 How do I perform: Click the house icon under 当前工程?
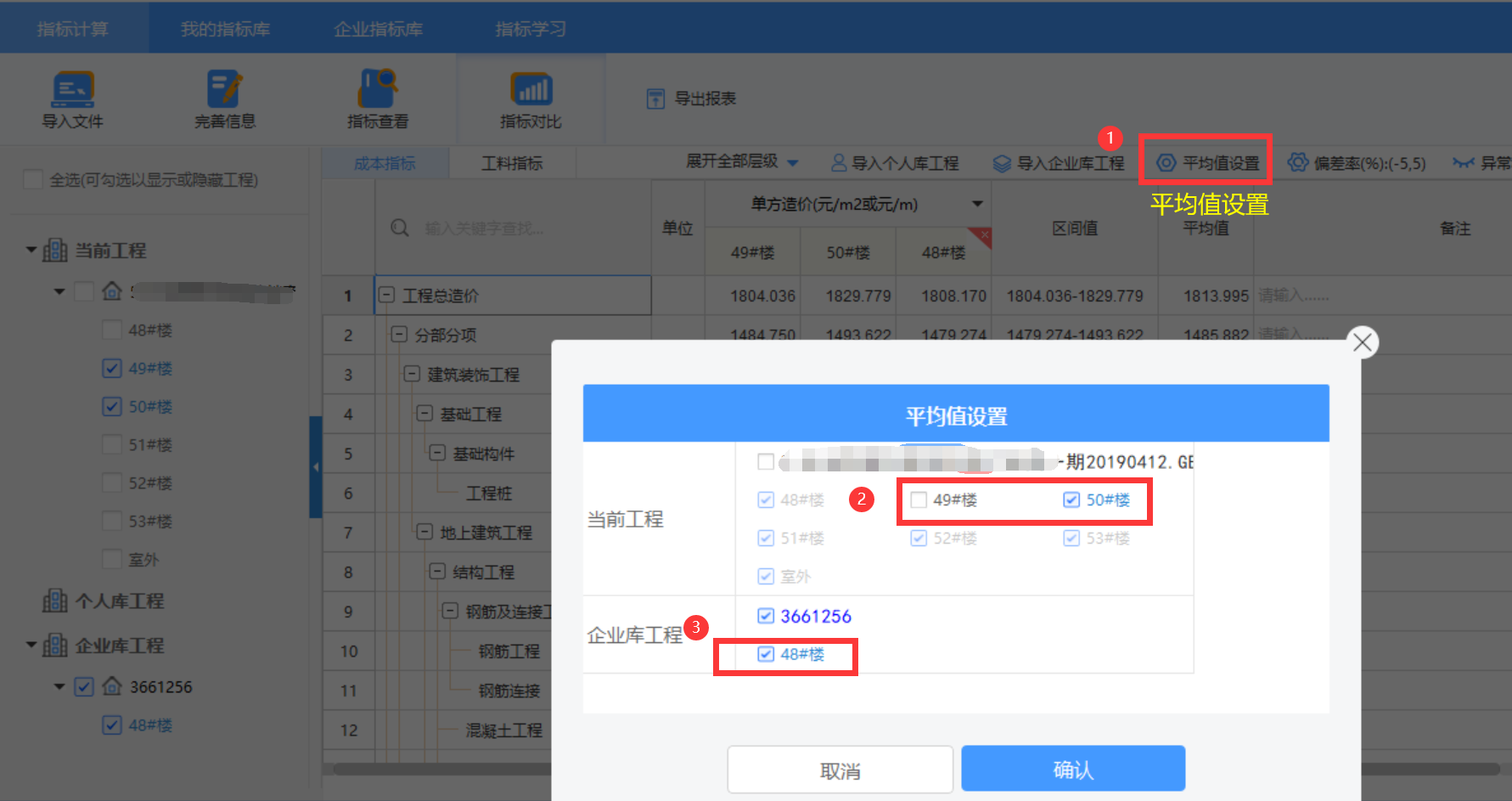coord(112,291)
